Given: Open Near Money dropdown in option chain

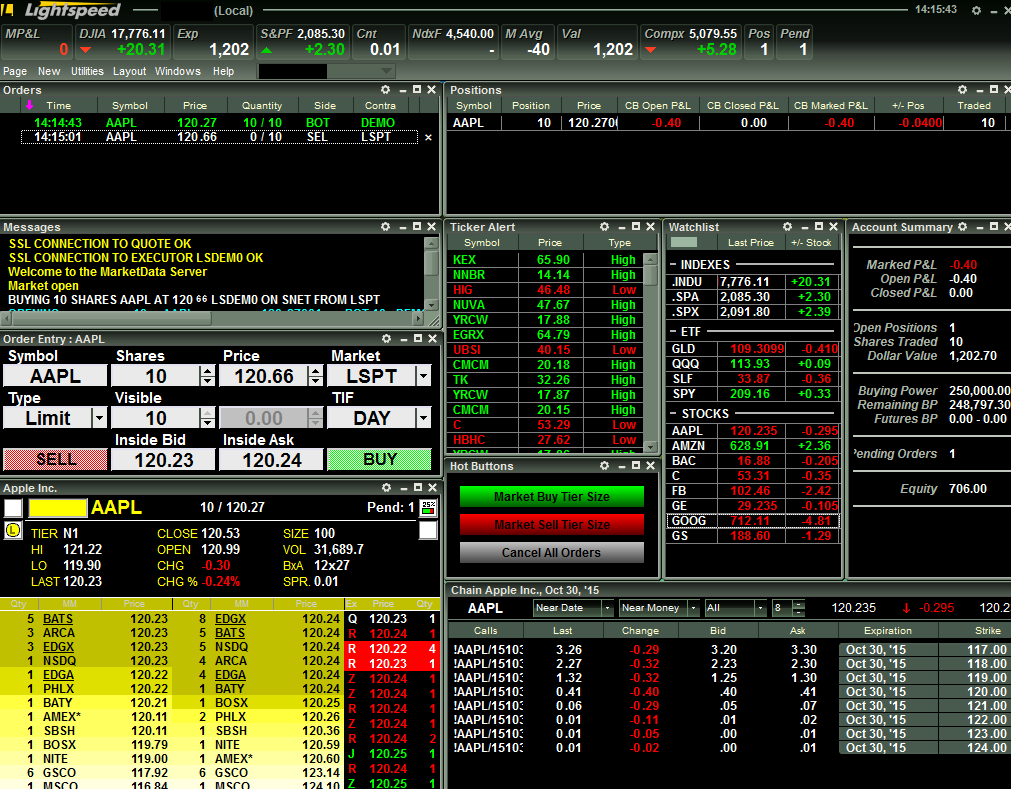Looking at the screenshot, I should pyautogui.click(x=694, y=608).
